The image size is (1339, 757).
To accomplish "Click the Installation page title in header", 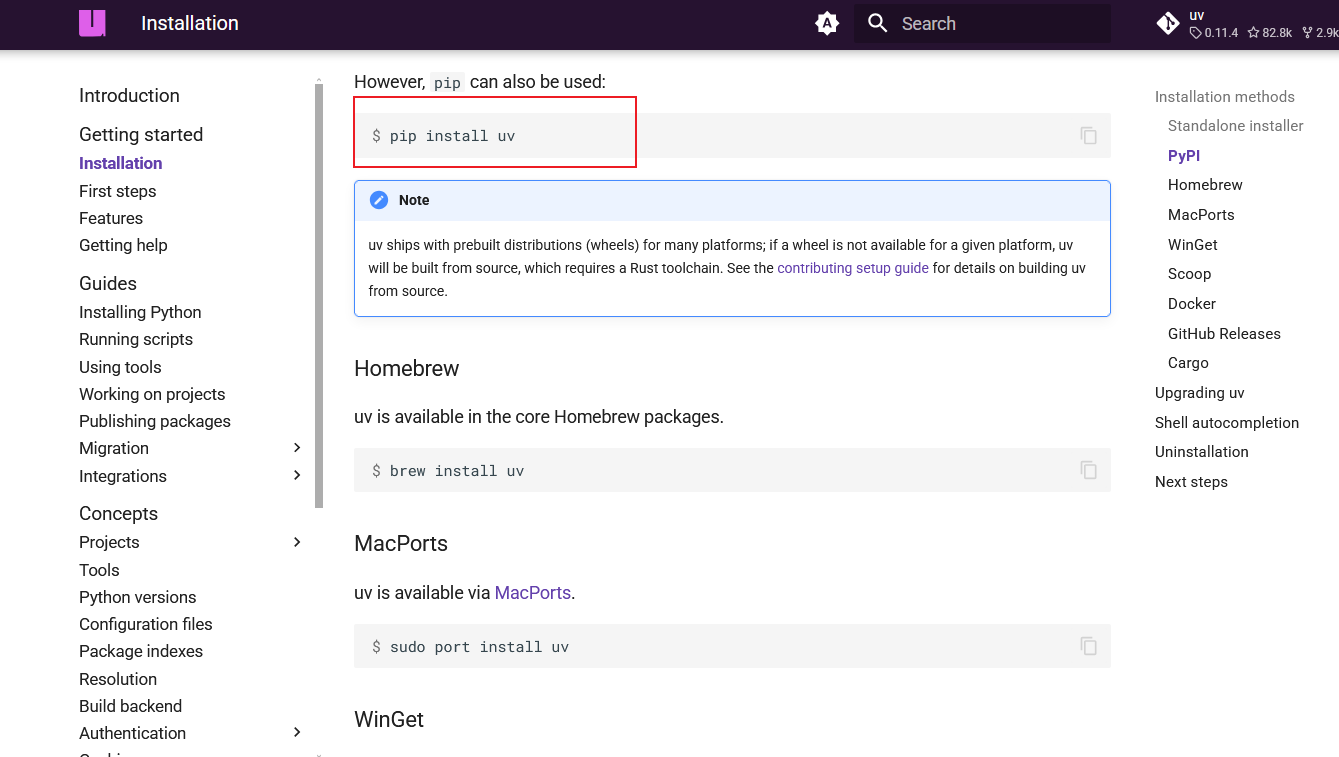I will 190,23.
